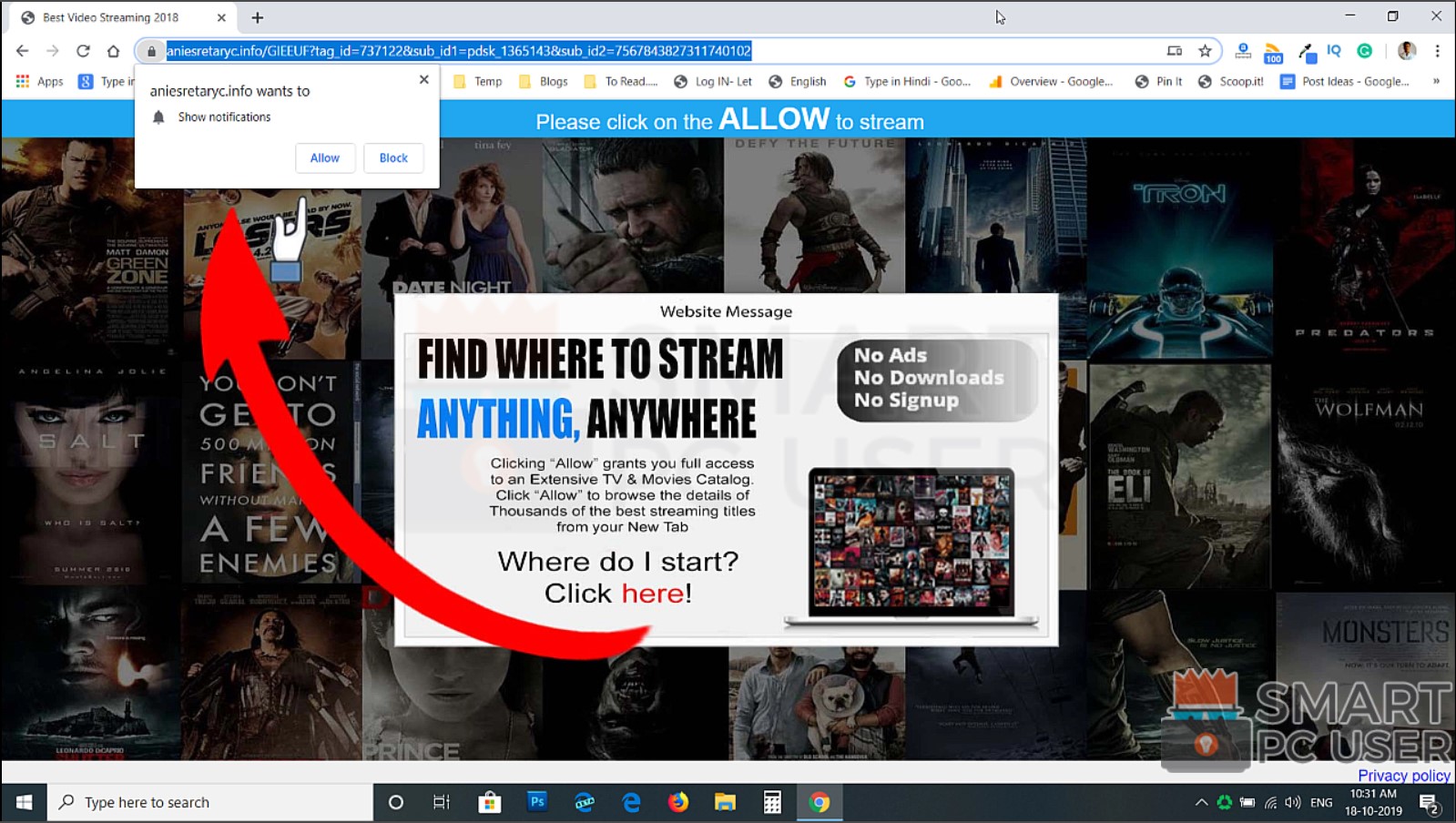The image size is (1456, 823).
Task: Open Chrome's three-dot menu
Action: pyautogui.click(x=1437, y=51)
